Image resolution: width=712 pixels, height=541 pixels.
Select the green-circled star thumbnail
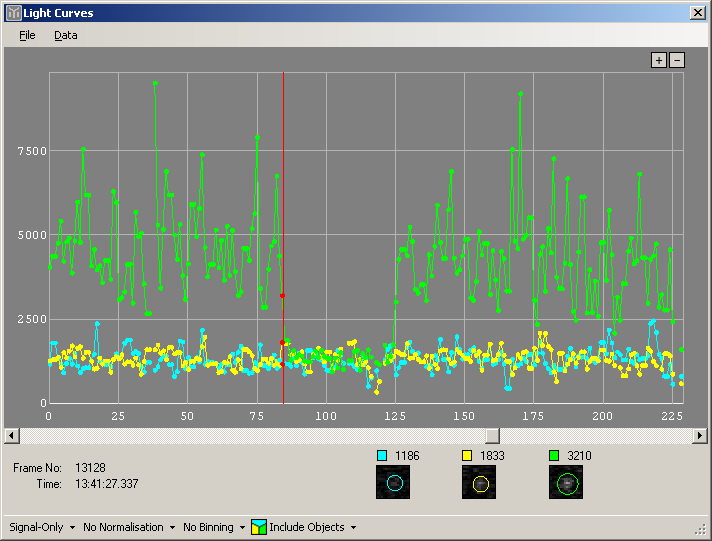click(566, 482)
